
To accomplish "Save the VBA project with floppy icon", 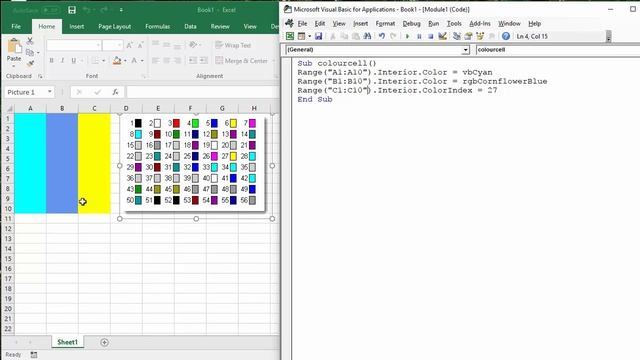I will (318, 36).
